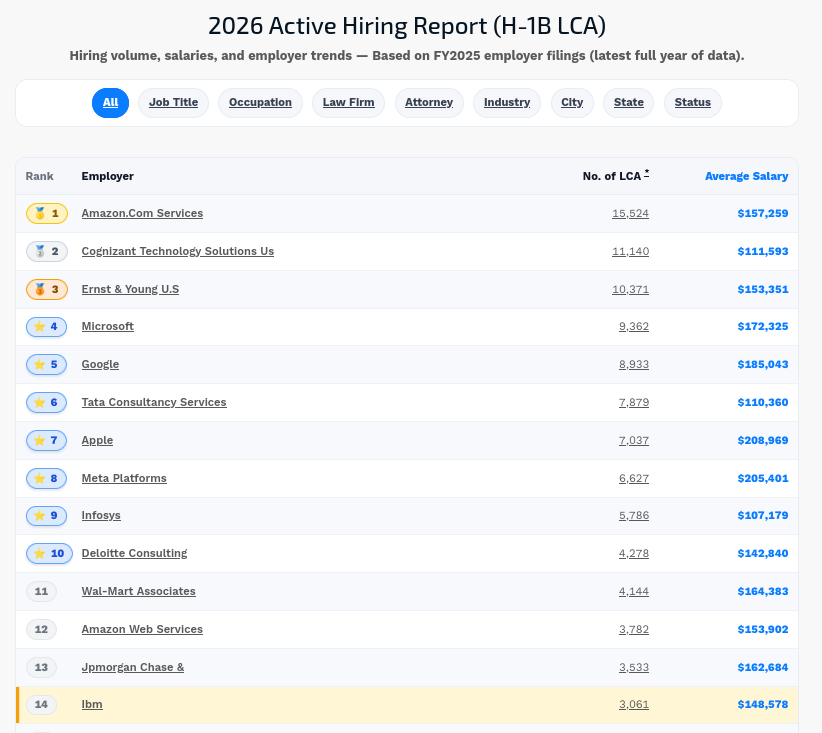The width and height of the screenshot is (822, 733).
Task: Open Cognizant Technology Solutions Us link
Action: [x=178, y=251]
